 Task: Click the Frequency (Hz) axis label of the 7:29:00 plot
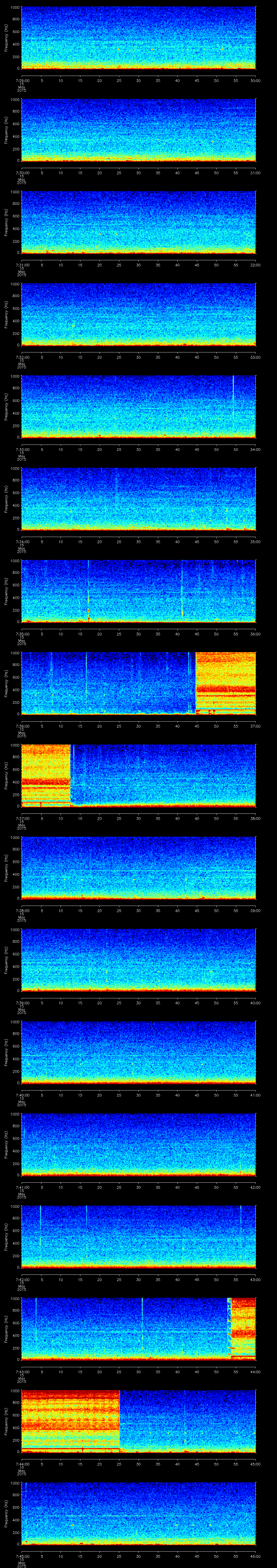click(x=6, y=38)
